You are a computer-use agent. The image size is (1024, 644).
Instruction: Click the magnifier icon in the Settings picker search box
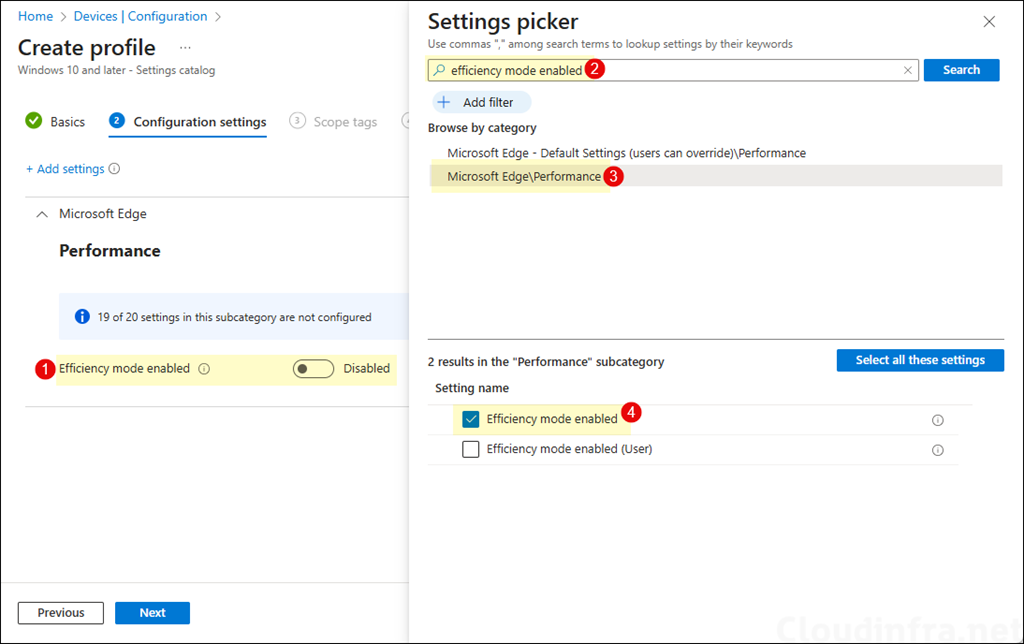441,69
